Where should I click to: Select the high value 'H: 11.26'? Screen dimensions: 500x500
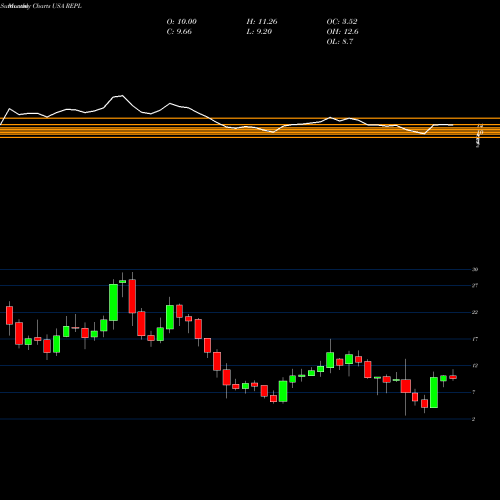(262, 22)
